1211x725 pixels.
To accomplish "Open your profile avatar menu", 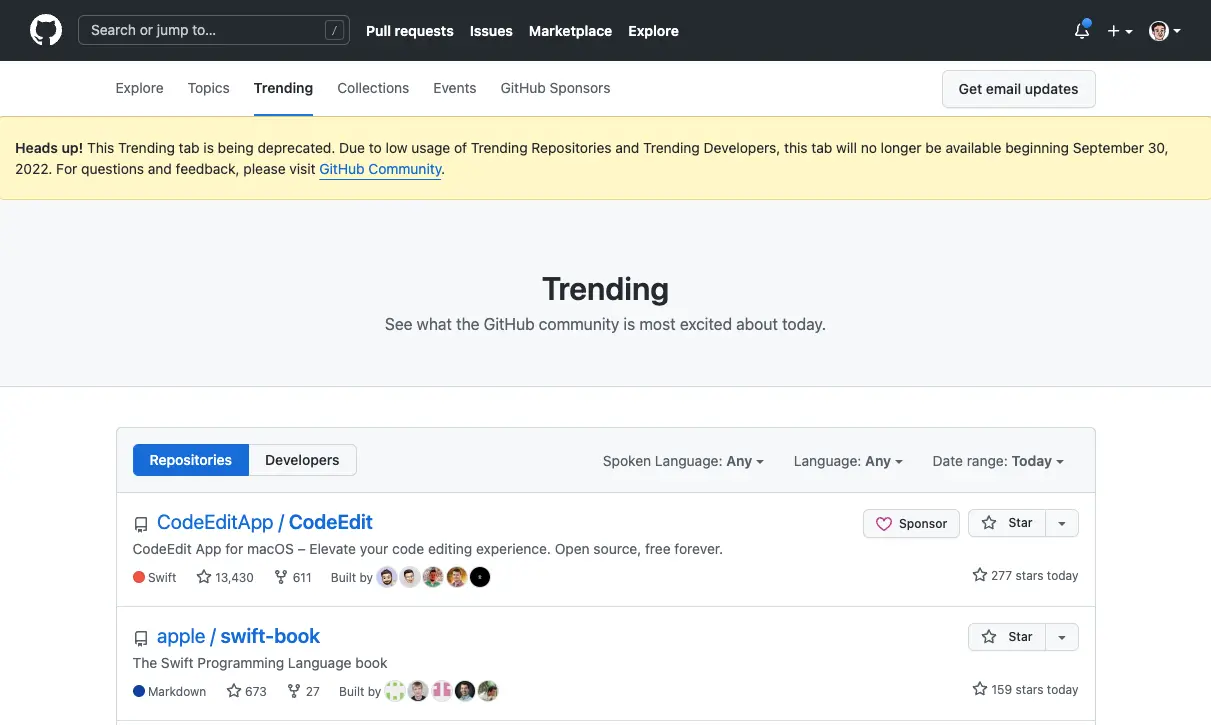I will [1157, 31].
